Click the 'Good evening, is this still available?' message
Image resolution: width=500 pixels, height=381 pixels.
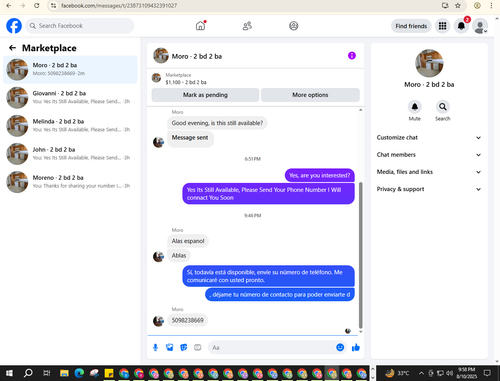coord(217,123)
